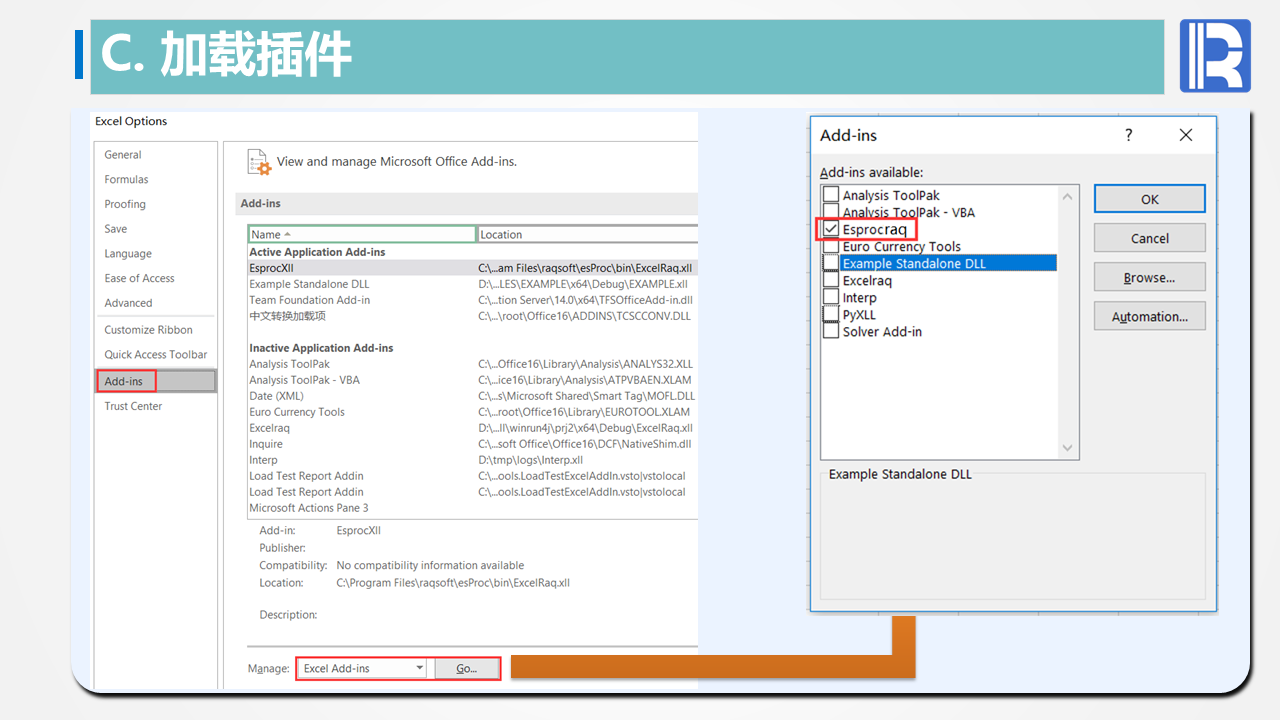
Task: Click the blue R logo icon
Action: coord(1215,56)
